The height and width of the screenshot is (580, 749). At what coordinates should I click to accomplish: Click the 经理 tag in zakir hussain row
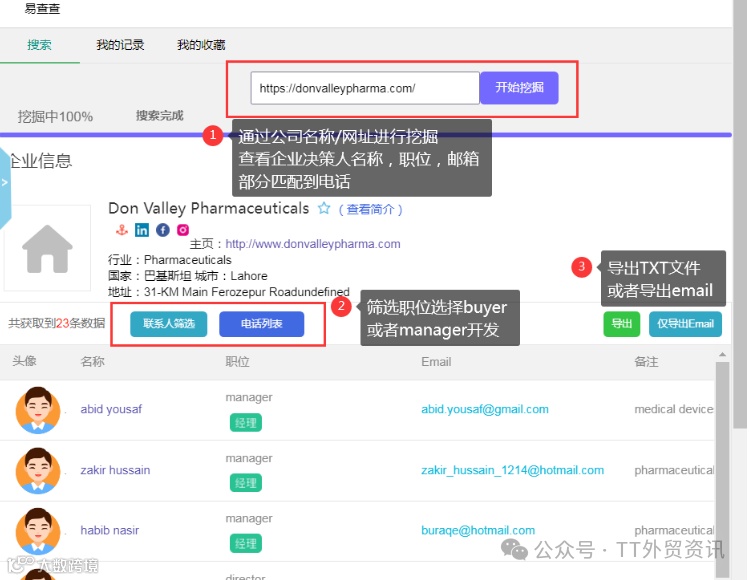click(x=246, y=483)
